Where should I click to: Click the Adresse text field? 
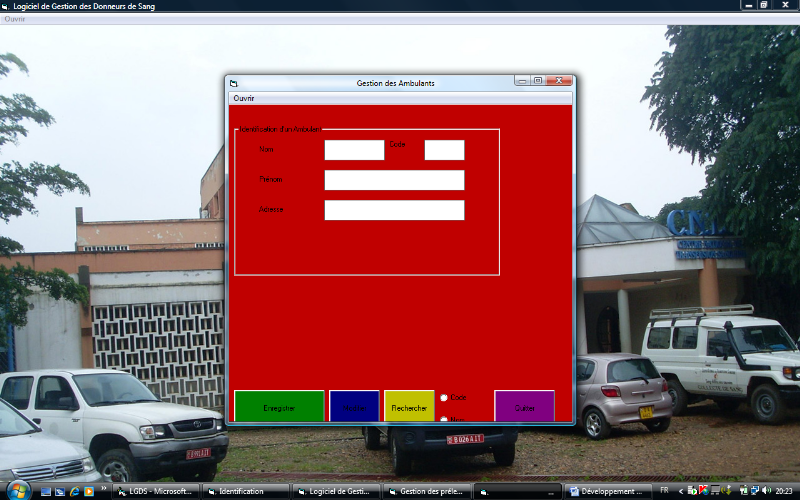[x=394, y=210]
